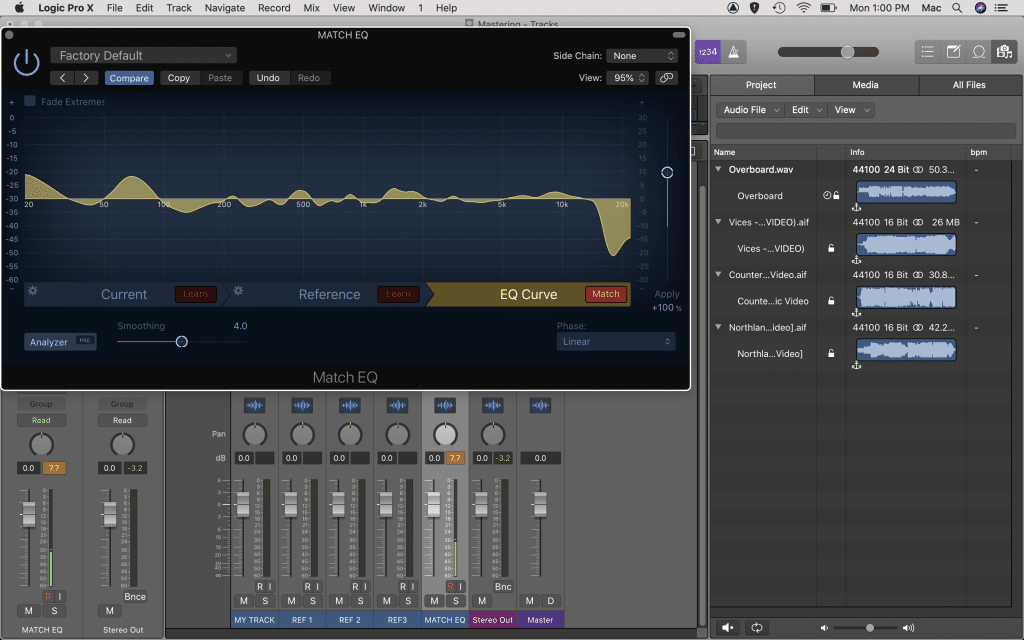The image size is (1024, 640).
Task: Open the EQ display on MY TRACK channel
Action: [x=254, y=405]
